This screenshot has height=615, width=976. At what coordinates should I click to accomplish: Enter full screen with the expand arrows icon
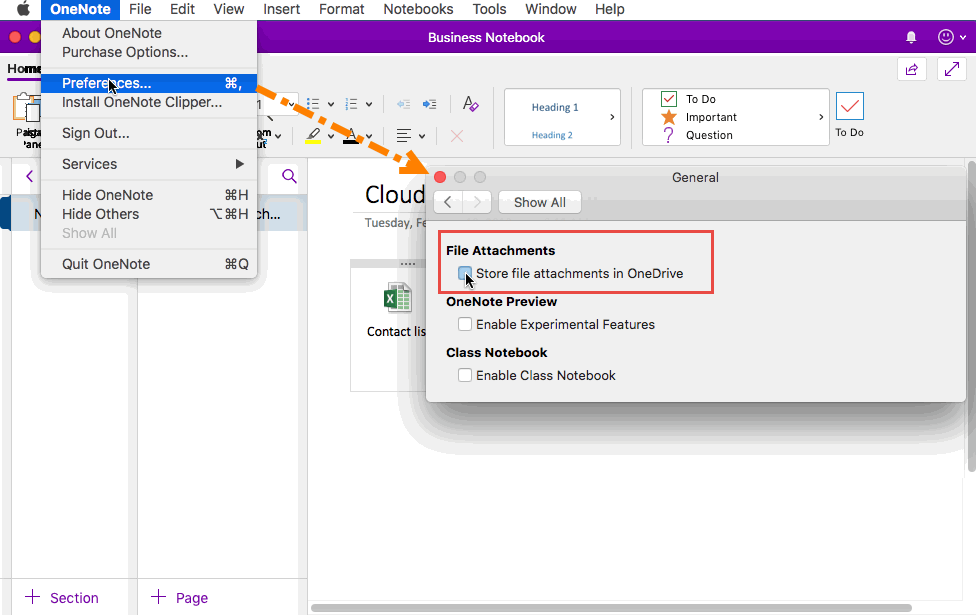[952, 69]
